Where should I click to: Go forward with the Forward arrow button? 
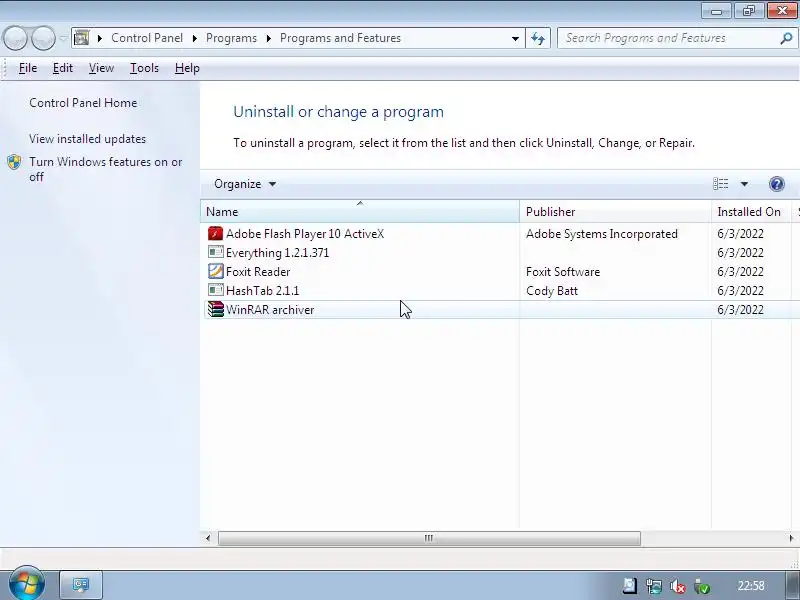[43, 38]
